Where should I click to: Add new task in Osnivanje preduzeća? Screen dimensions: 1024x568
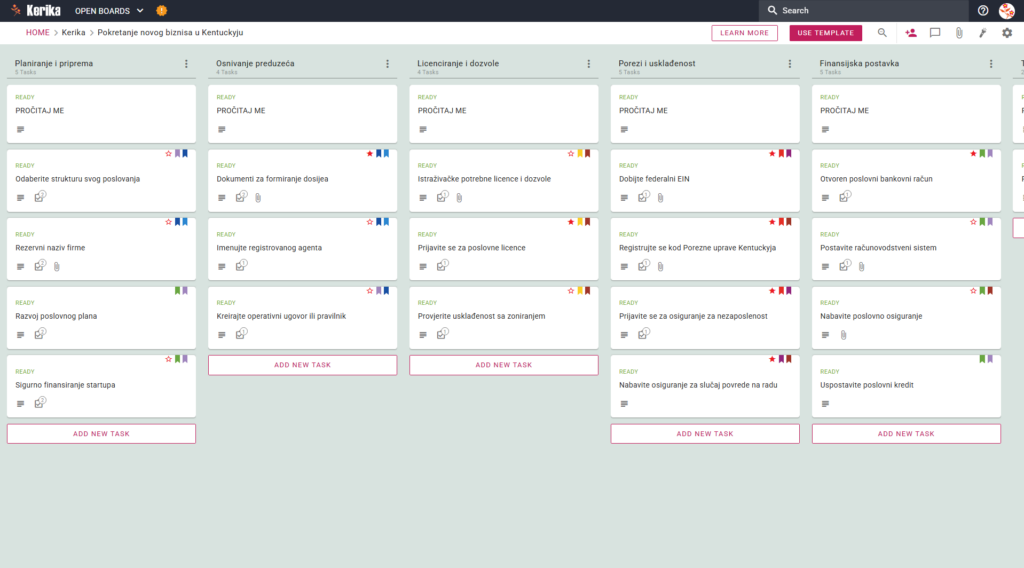(x=302, y=365)
